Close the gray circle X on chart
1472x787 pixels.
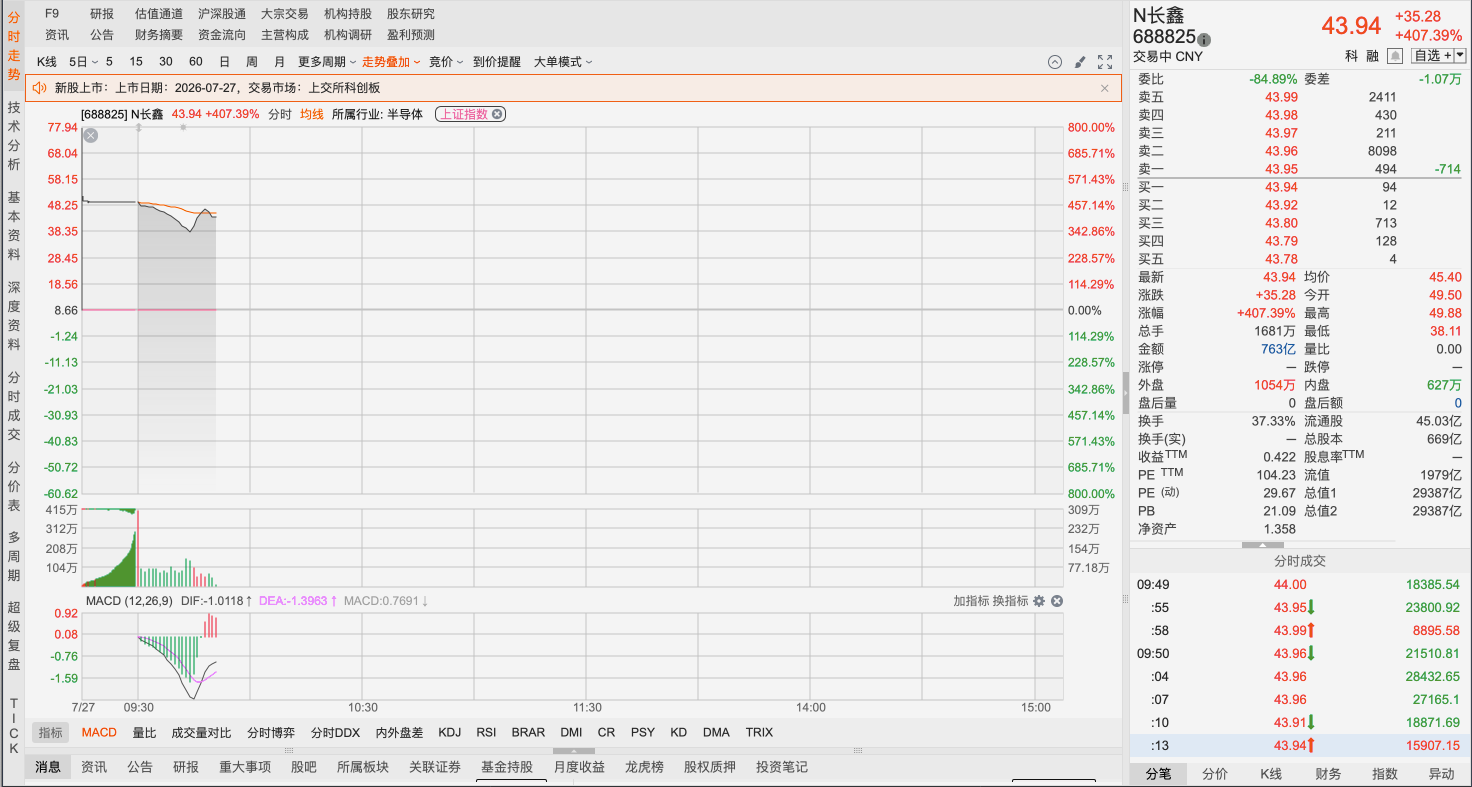[90, 136]
